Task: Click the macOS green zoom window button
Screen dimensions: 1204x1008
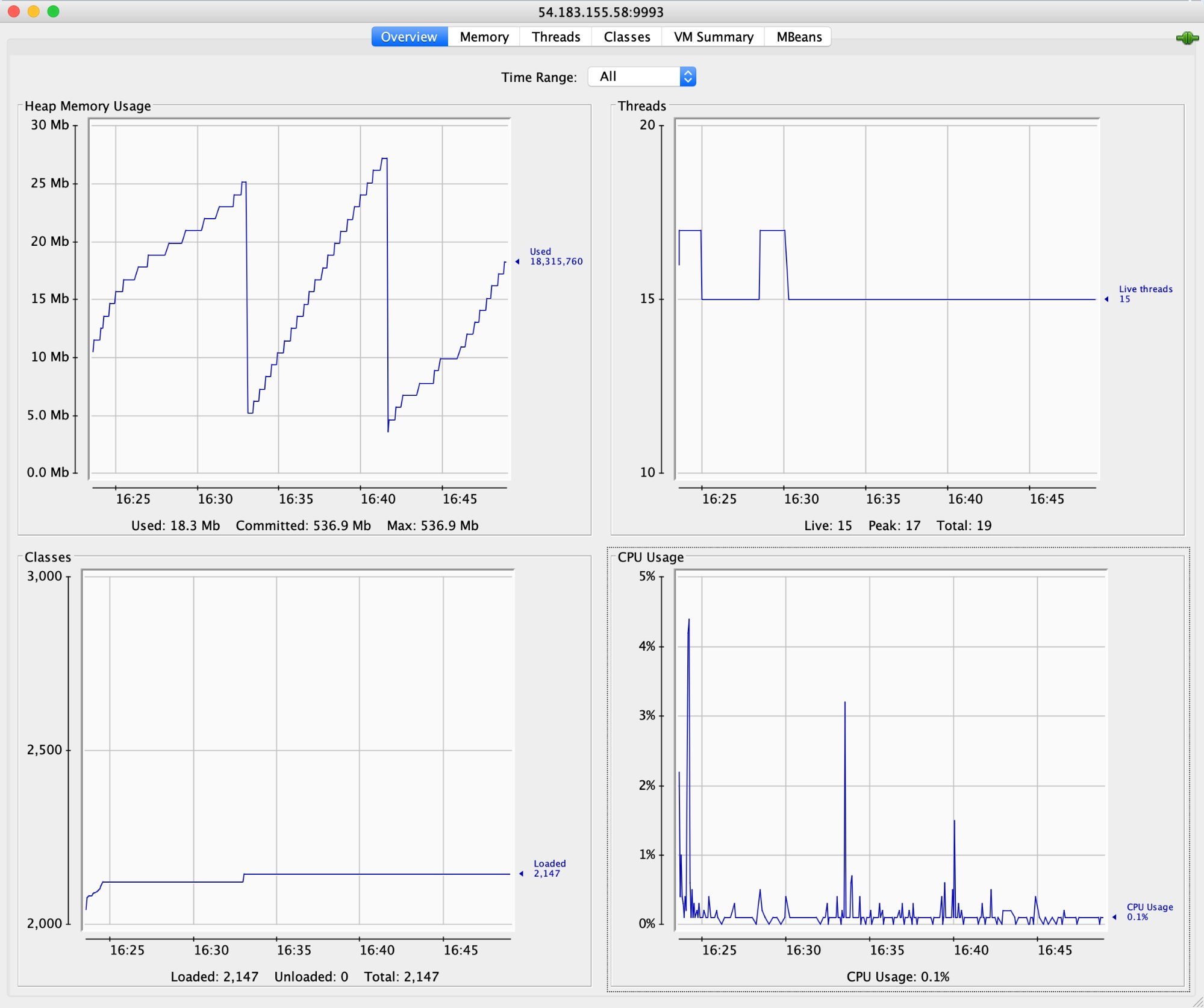Action: click(54, 11)
